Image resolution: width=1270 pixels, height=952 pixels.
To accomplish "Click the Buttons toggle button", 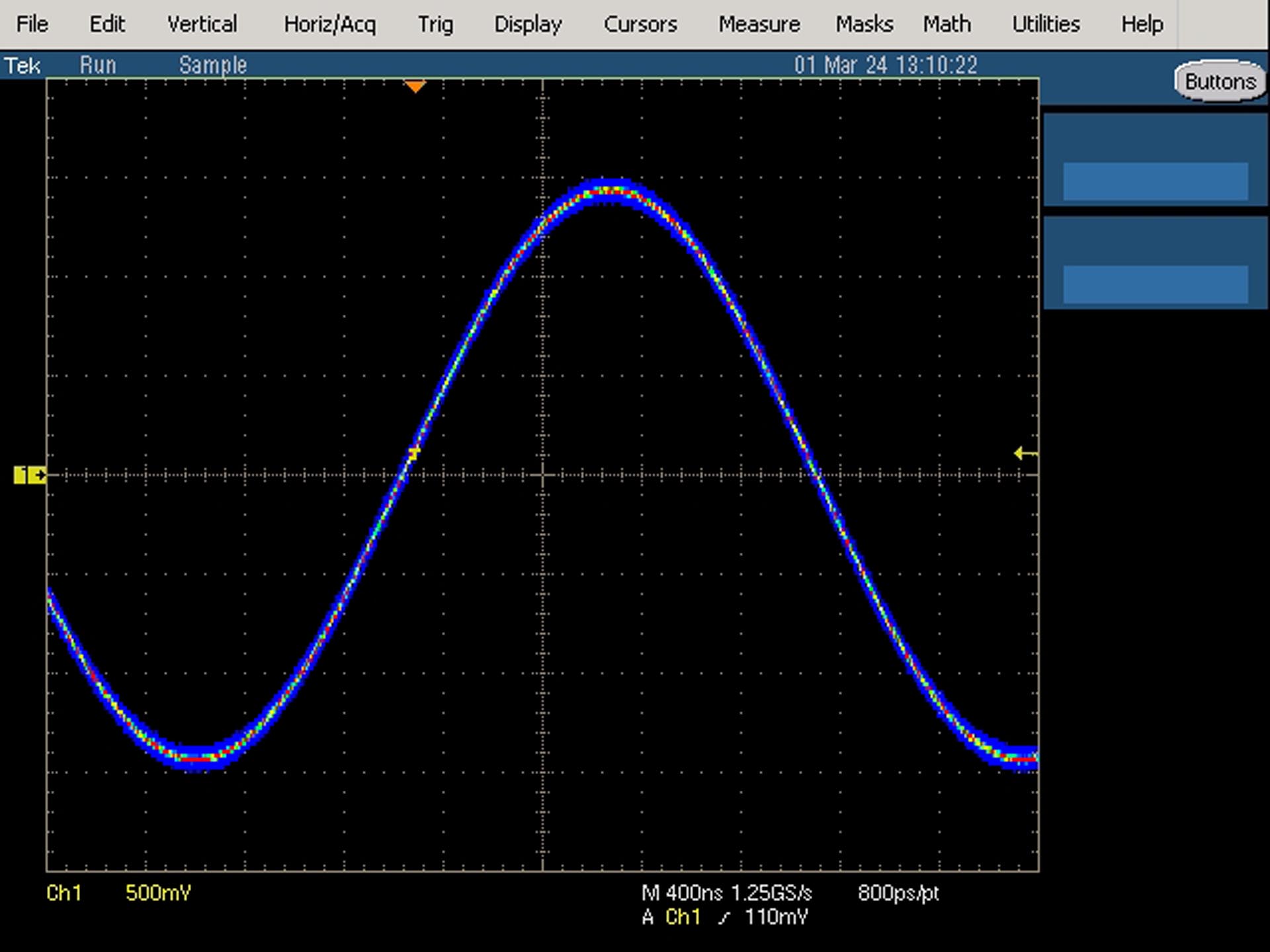I will point(1220,81).
